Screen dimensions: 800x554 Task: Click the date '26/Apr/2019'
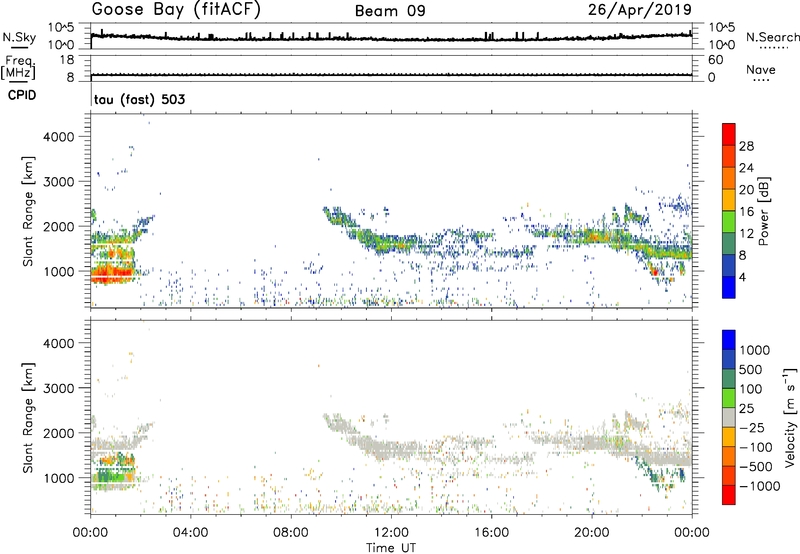(640, 10)
